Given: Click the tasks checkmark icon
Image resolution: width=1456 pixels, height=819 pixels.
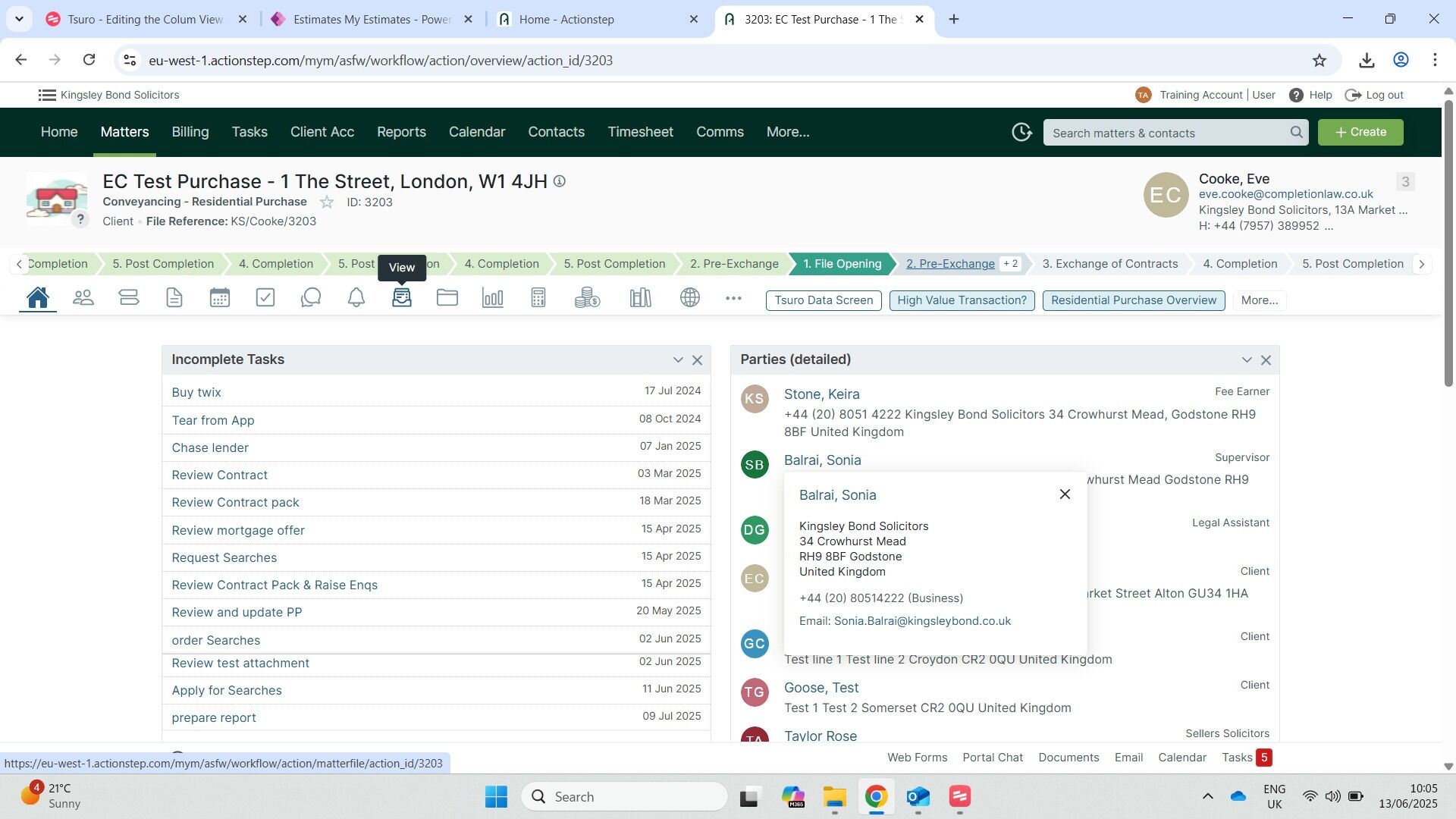Looking at the screenshot, I should point(265,298).
